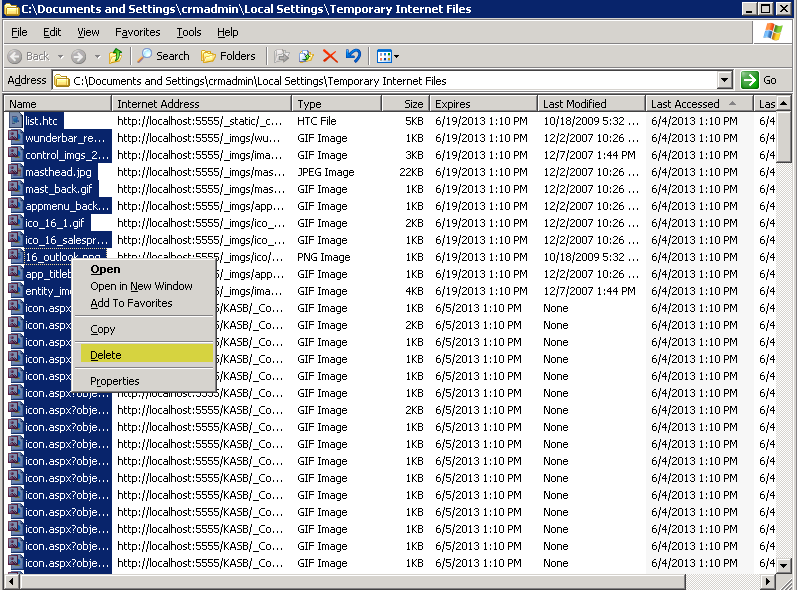The height and width of the screenshot is (590, 797).
Task: Sort by the Type column header
Action: (336, 104)
